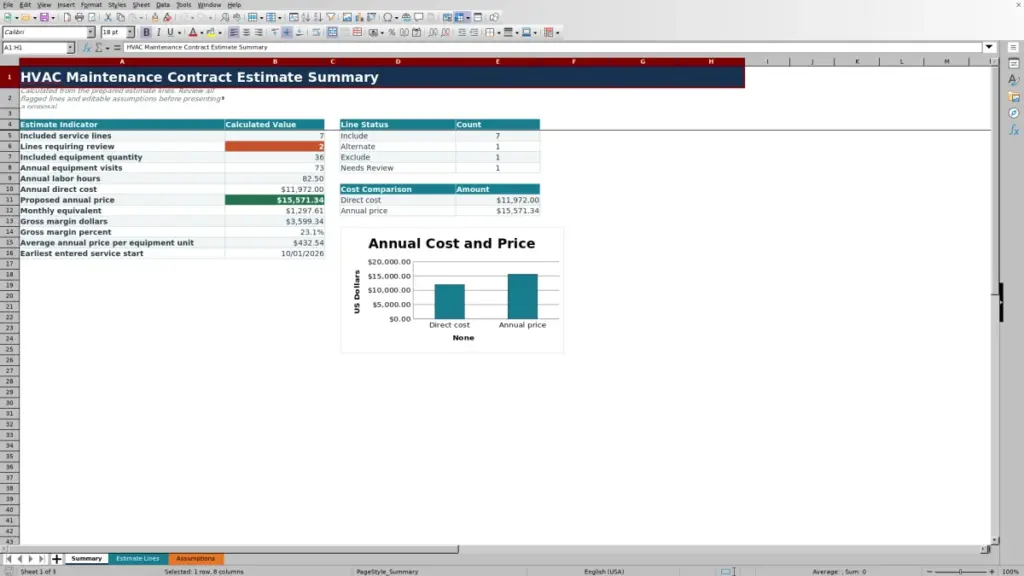Toggle Freeze Rows and Columns
Image resolution: width=1024 pixels, height=576 pixels.
point(459,17)
